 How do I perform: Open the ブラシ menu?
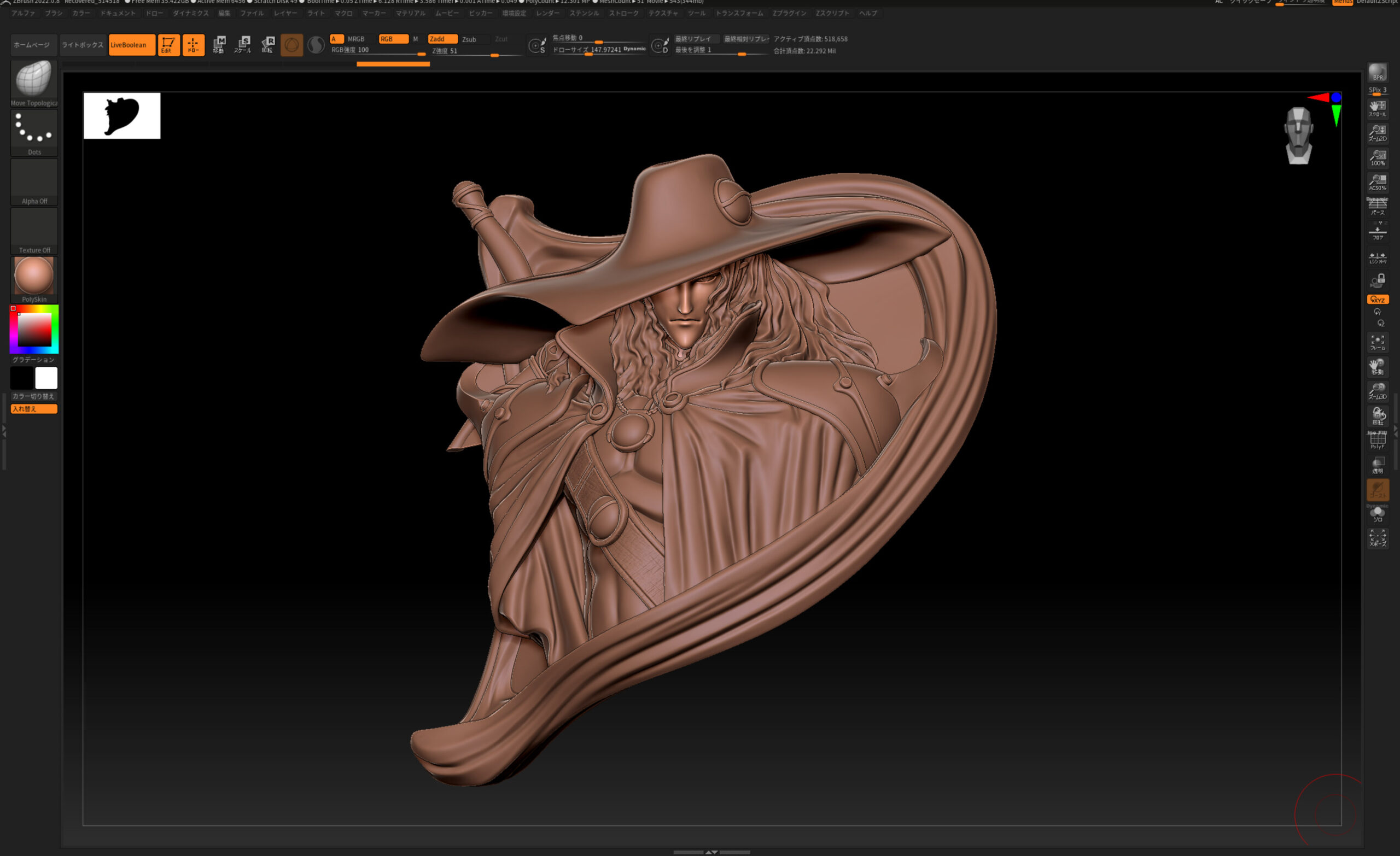click(54, 13)
